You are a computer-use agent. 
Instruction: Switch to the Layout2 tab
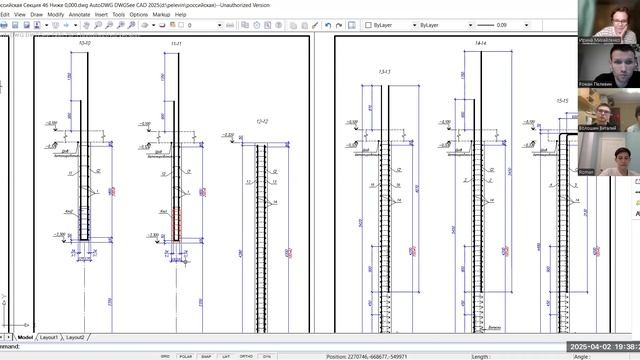click(x=75, y=338)
